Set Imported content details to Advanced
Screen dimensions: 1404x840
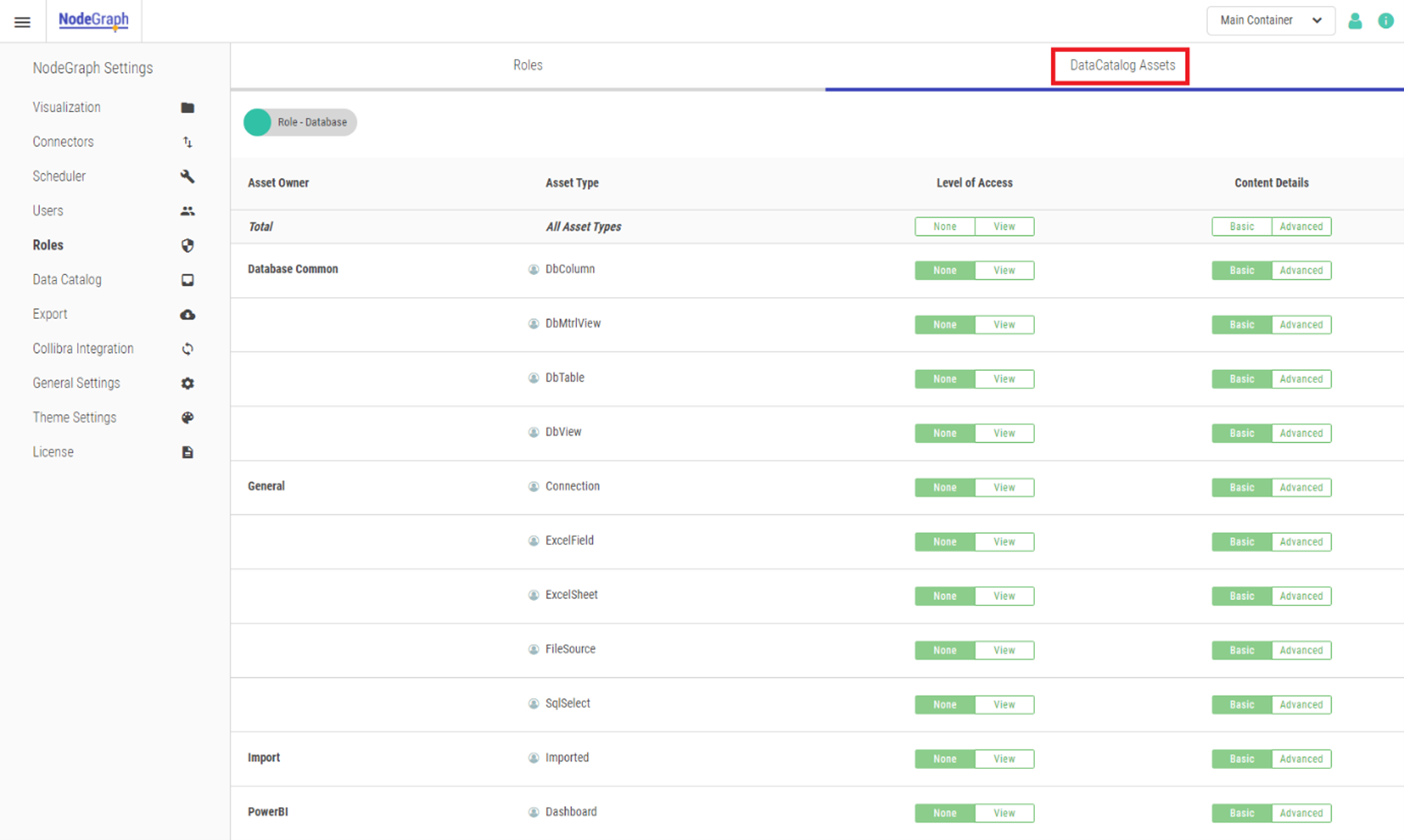point(1301,759)
